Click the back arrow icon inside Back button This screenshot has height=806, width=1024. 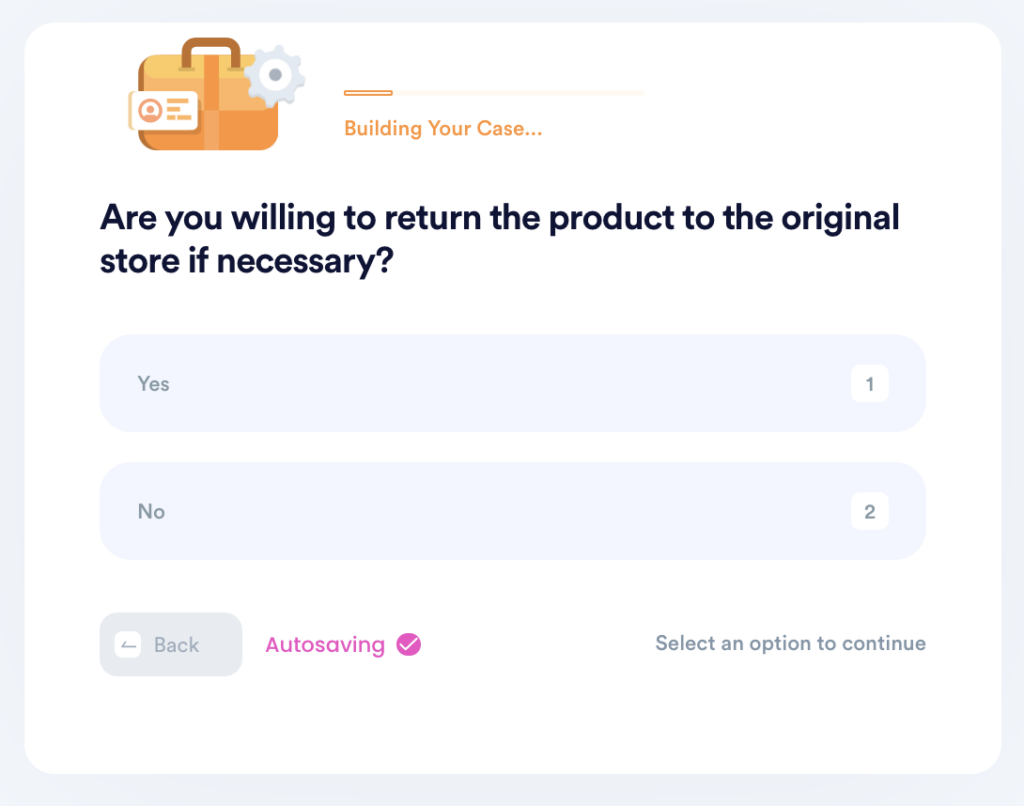(x=128, y=645)
